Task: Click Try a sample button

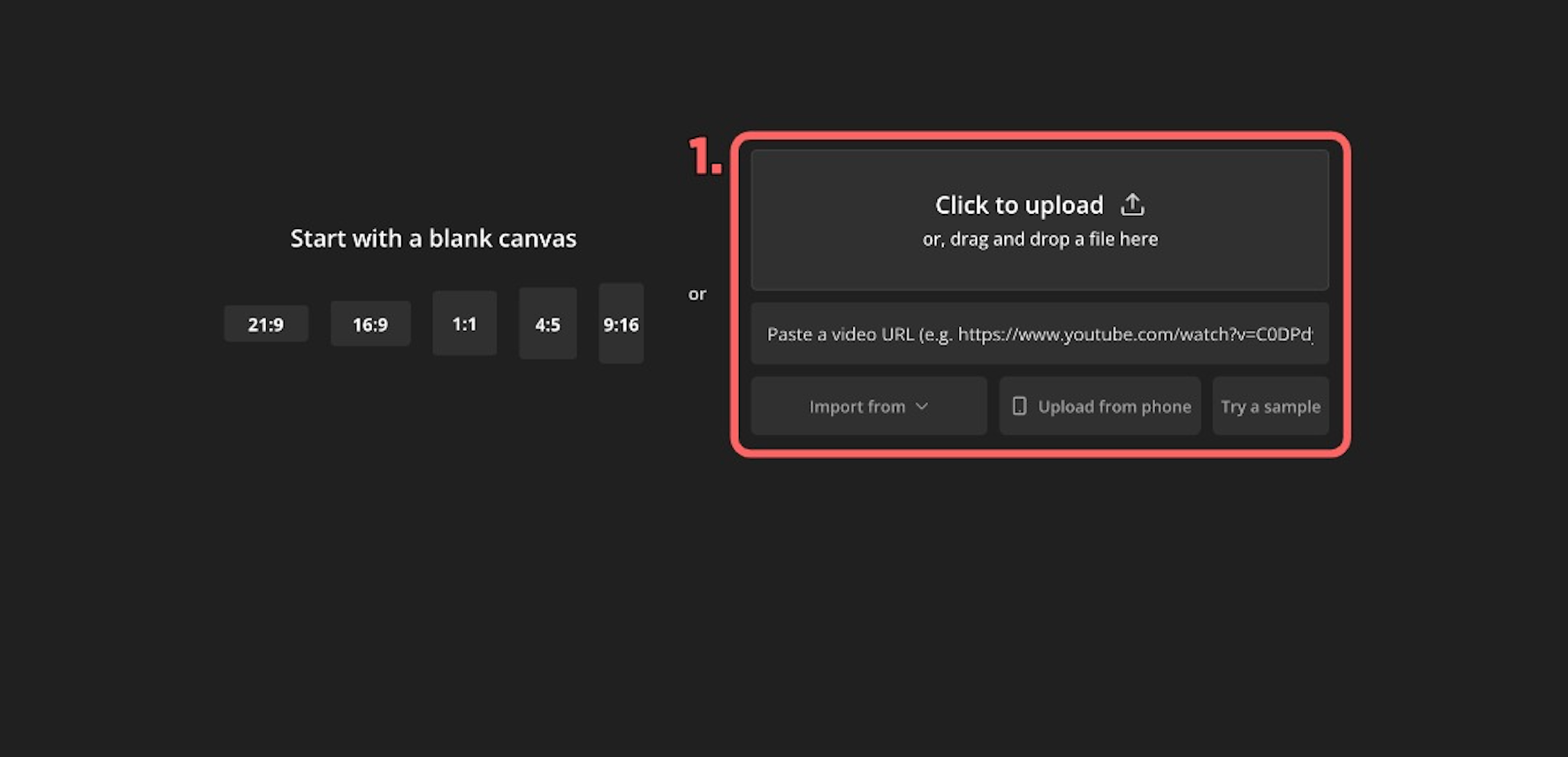Action: (x=1271, y=406)
